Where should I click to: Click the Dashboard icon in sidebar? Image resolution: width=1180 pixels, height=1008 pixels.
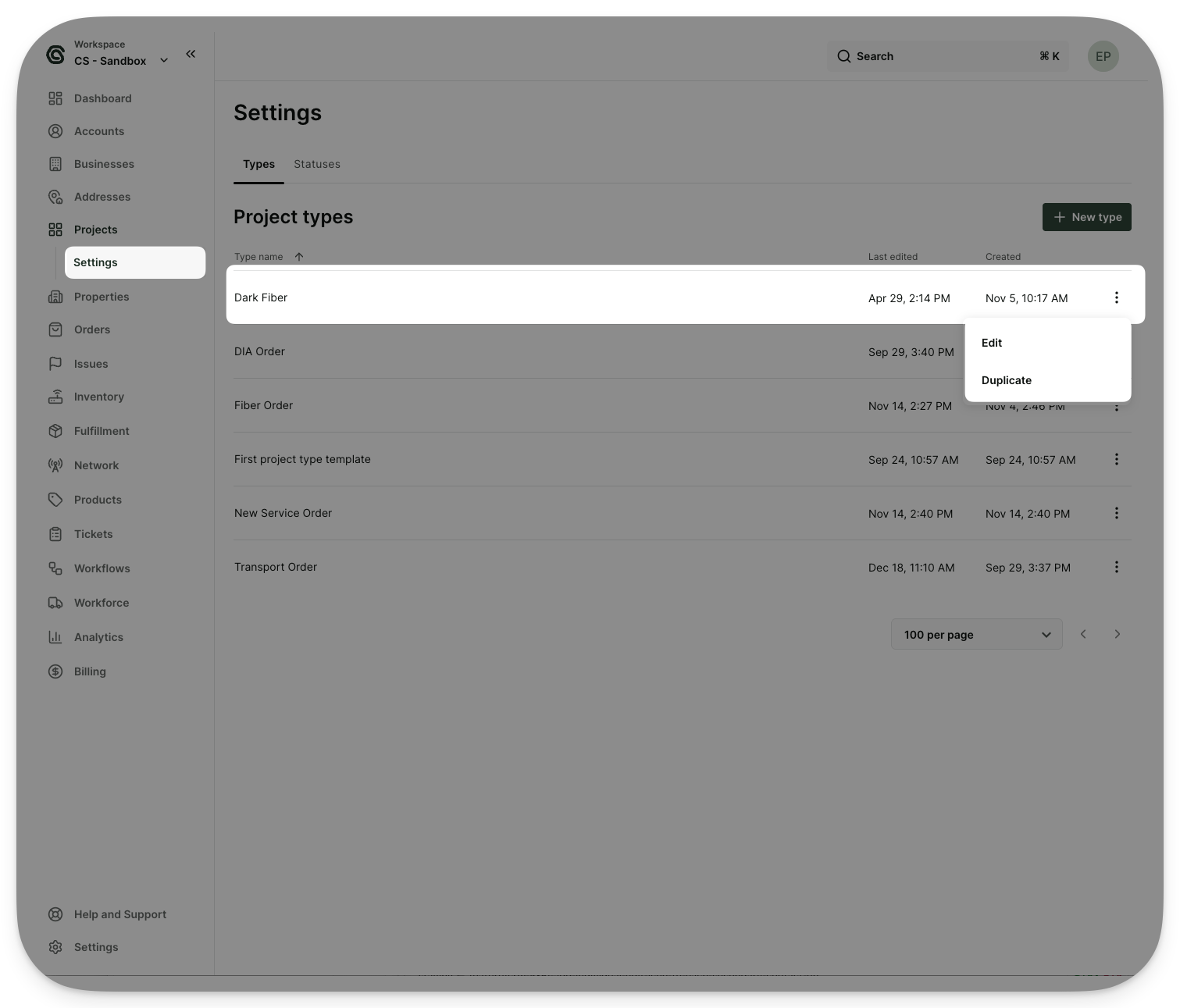tap(55, 98)
